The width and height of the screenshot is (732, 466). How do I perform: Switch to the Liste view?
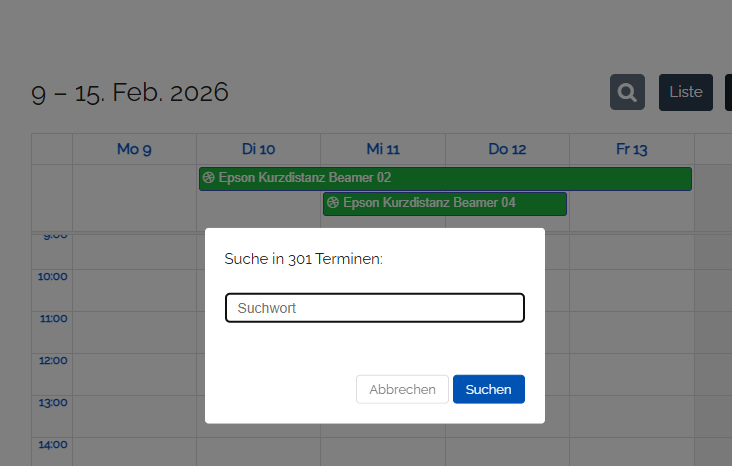(x=685, y=92)
